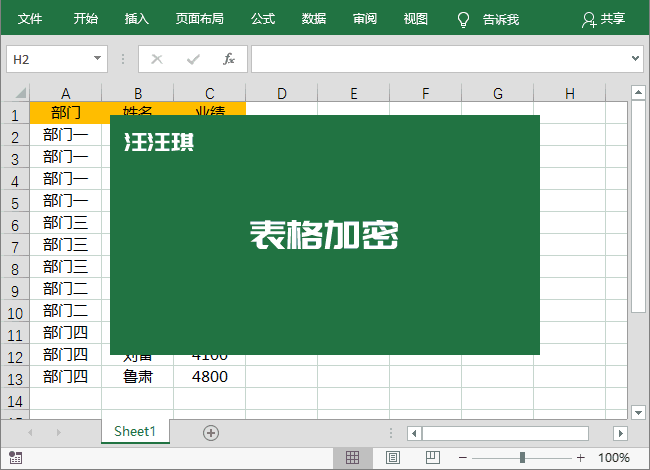Click the cell containing 鲁肃
The image size is (650, 470).
(138, 377)
